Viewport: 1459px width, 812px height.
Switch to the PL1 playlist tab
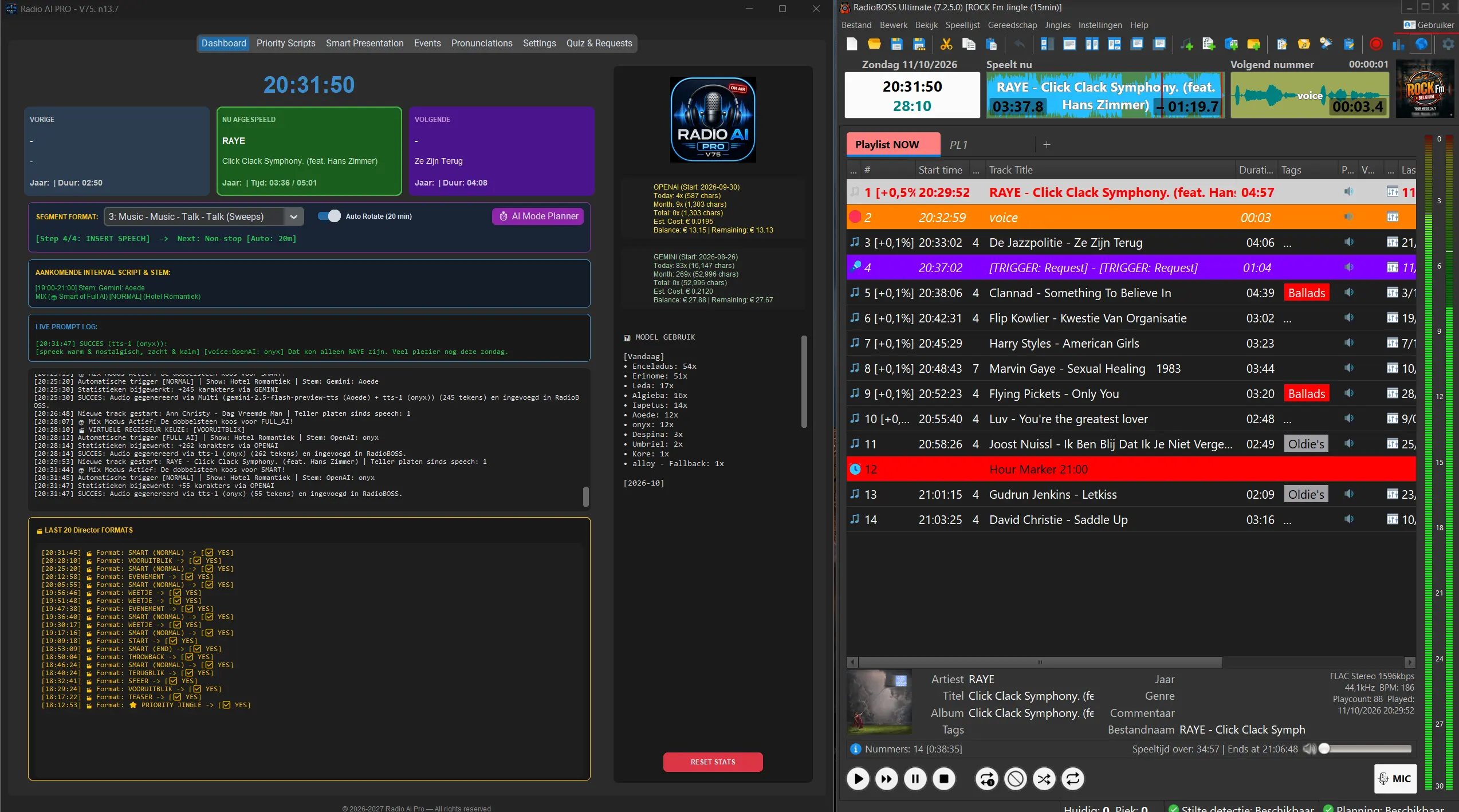[958, 145]
